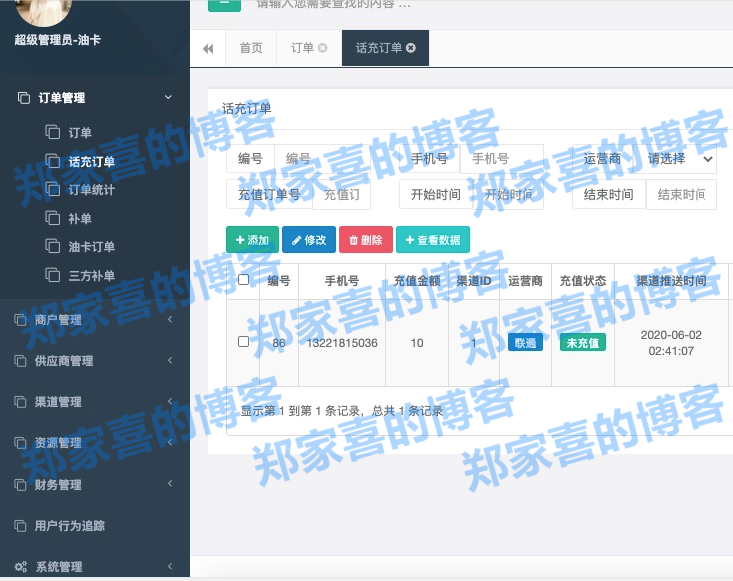Click the icon beside 油卡订单 in sidebar
The image size is (733, 581).
pyautogui.click(x=52, y=246)
